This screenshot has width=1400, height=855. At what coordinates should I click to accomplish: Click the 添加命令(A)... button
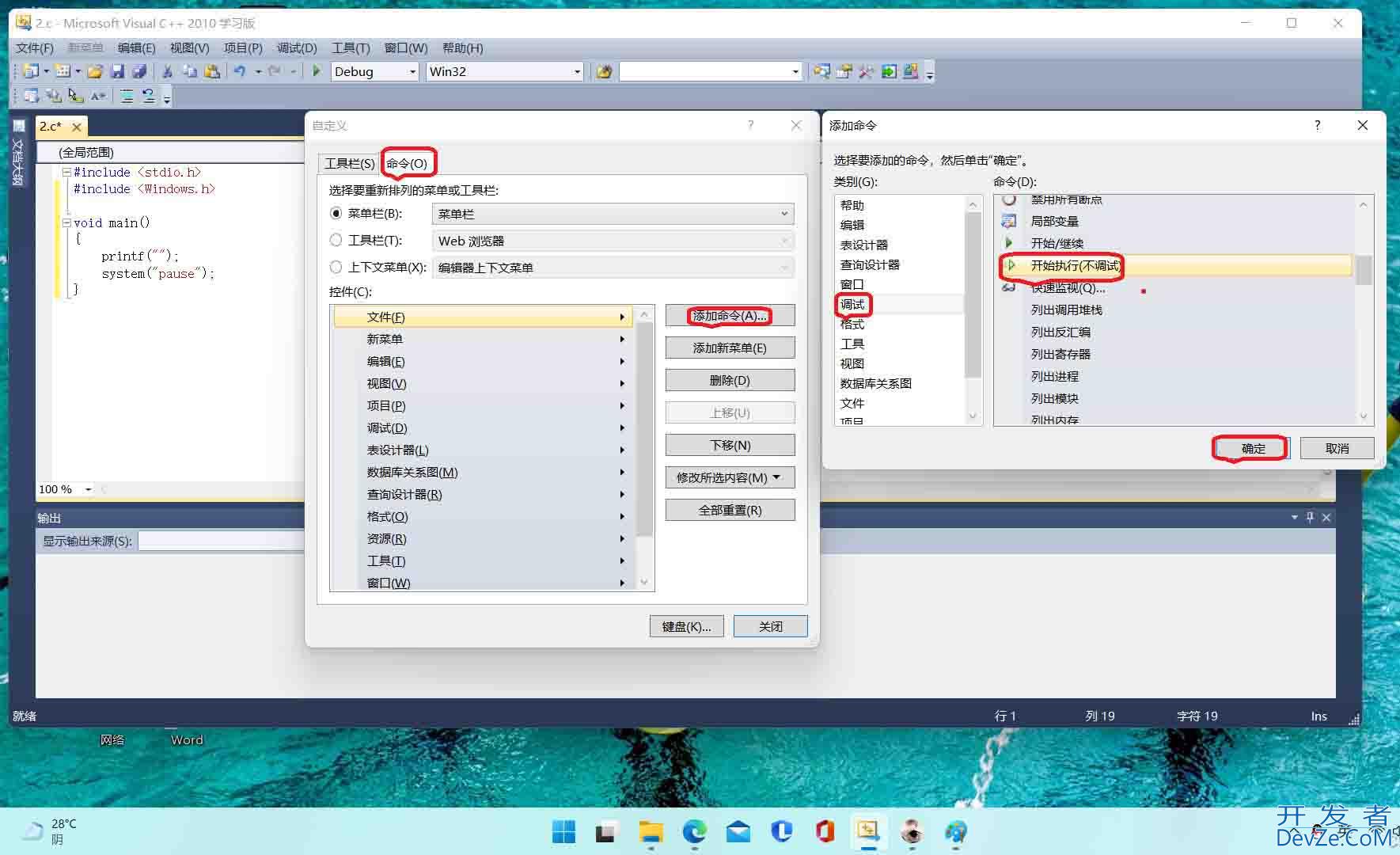click(x=730, y=315)
